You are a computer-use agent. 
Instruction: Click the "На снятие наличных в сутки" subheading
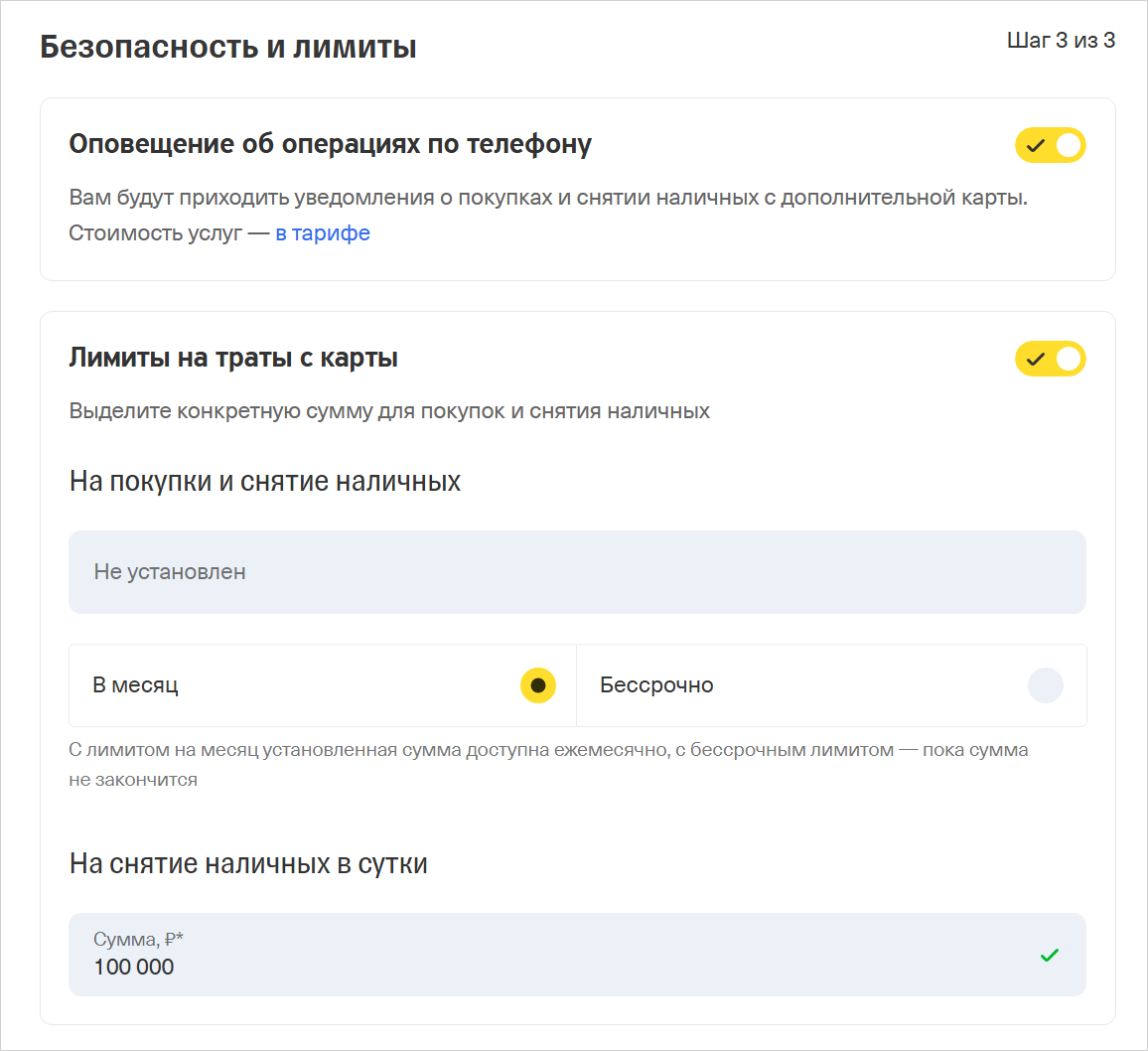(248, 864)
